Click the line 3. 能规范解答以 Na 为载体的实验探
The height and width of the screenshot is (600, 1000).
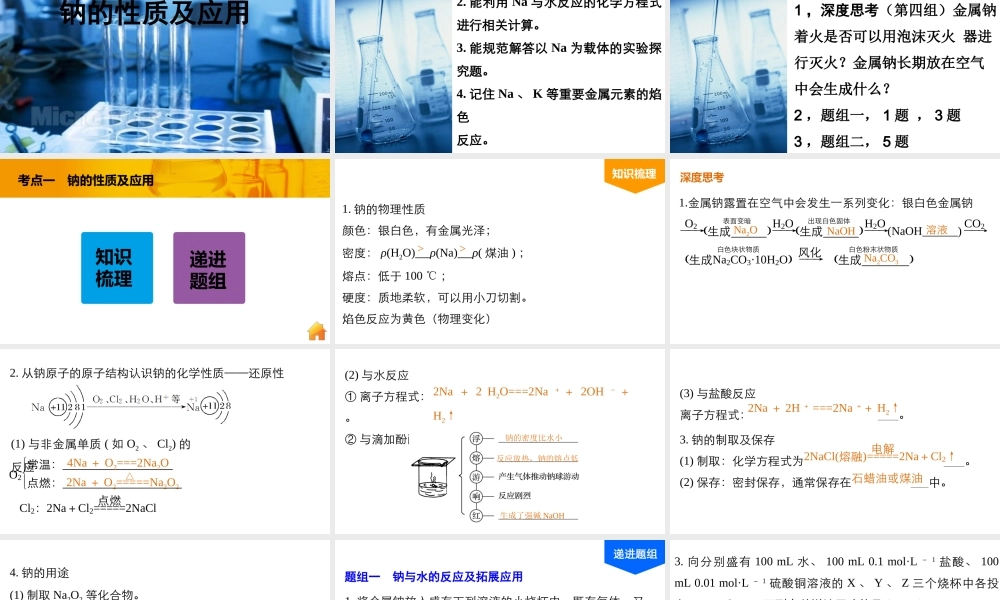[559, 48]
